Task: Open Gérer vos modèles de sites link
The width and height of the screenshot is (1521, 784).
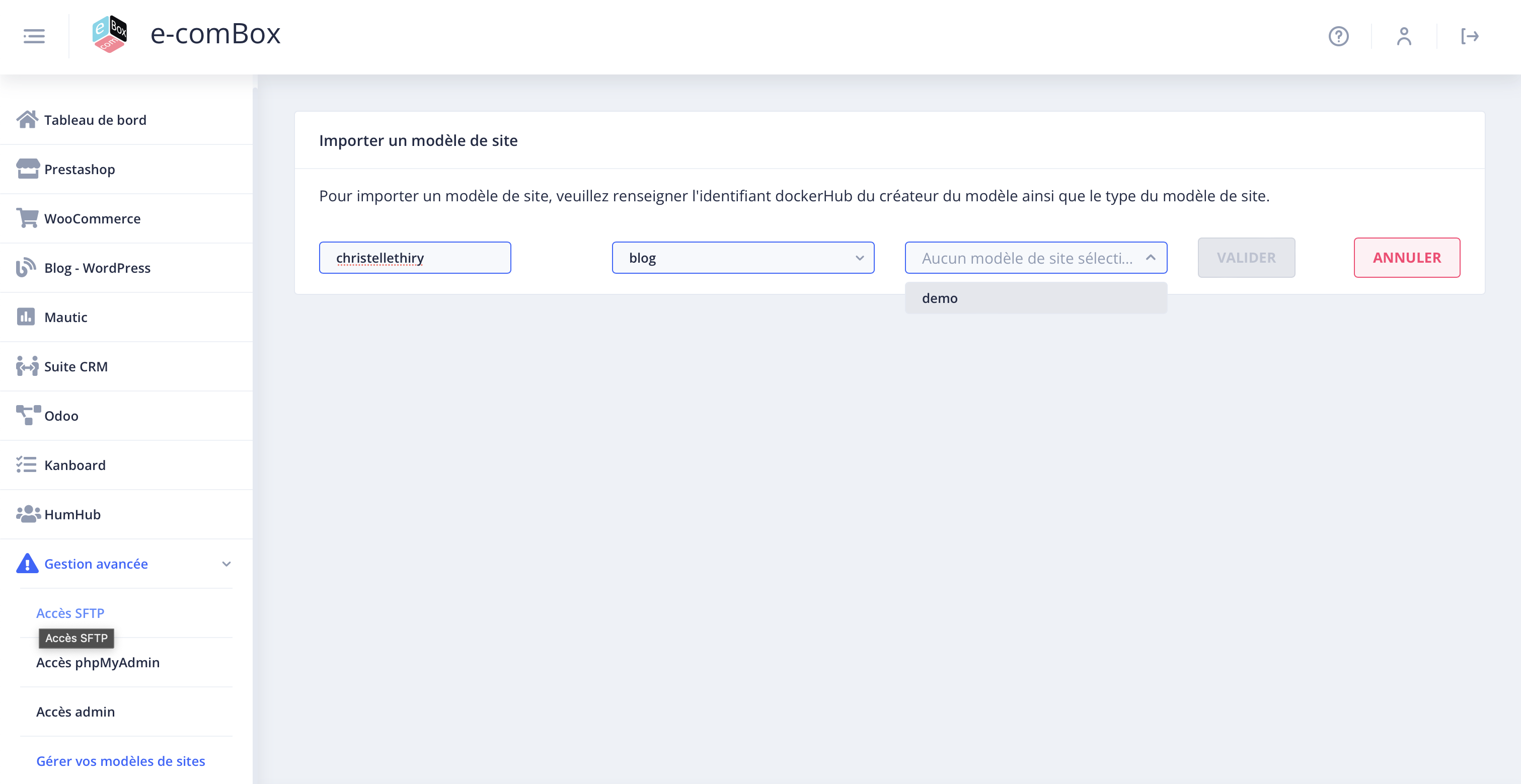Action: [120, 761]
